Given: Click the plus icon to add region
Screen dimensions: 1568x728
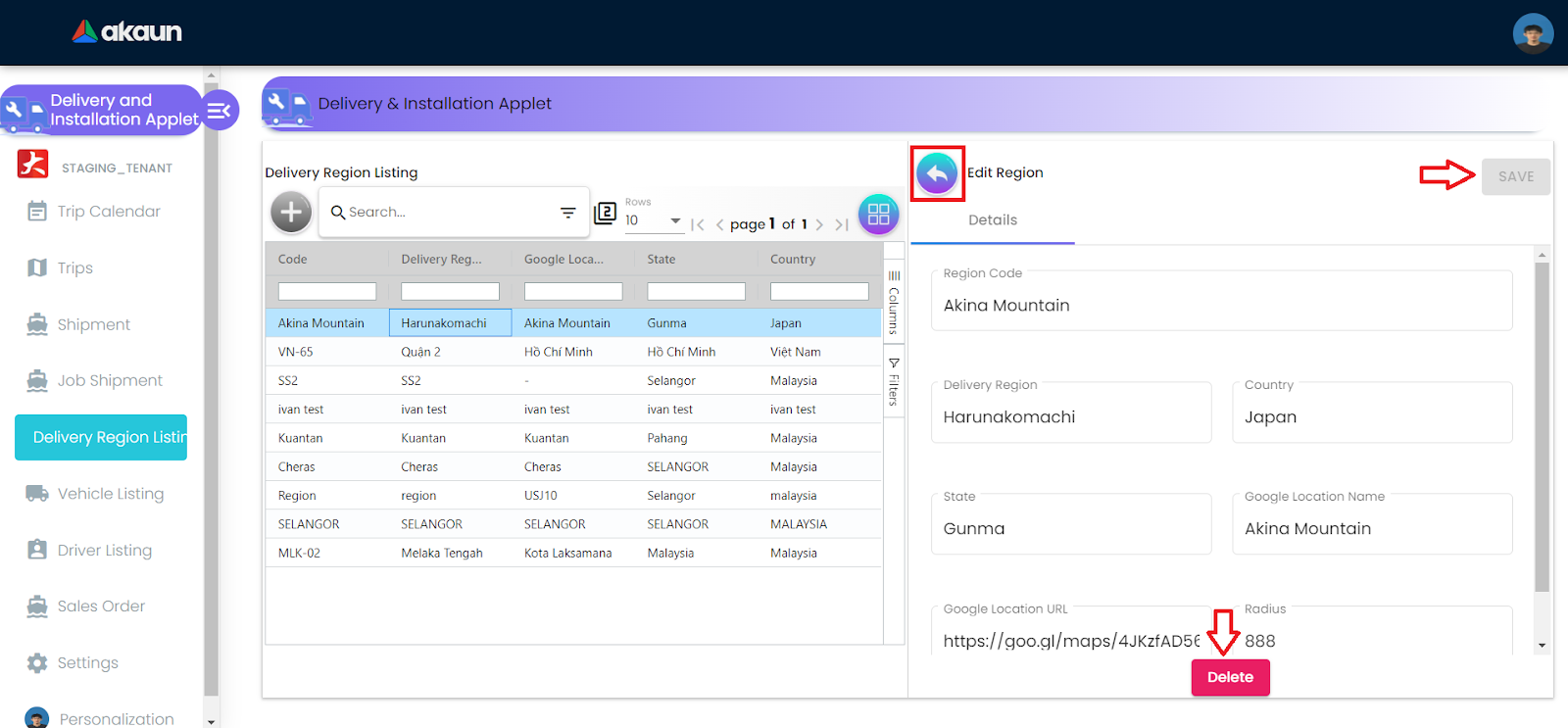Looking at the screenshot, I should tap(291, 212).
